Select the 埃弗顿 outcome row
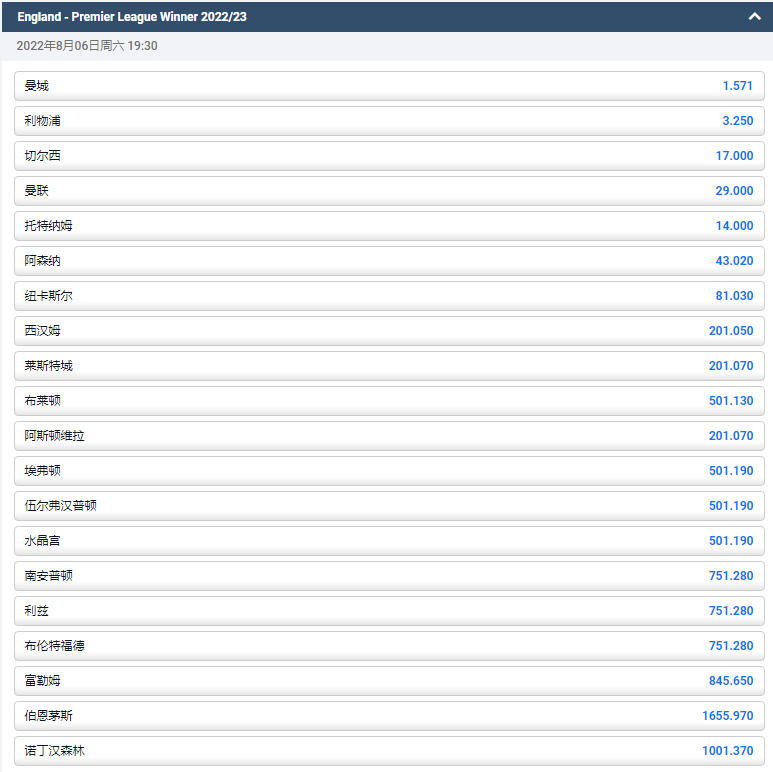 coord(389,471)
